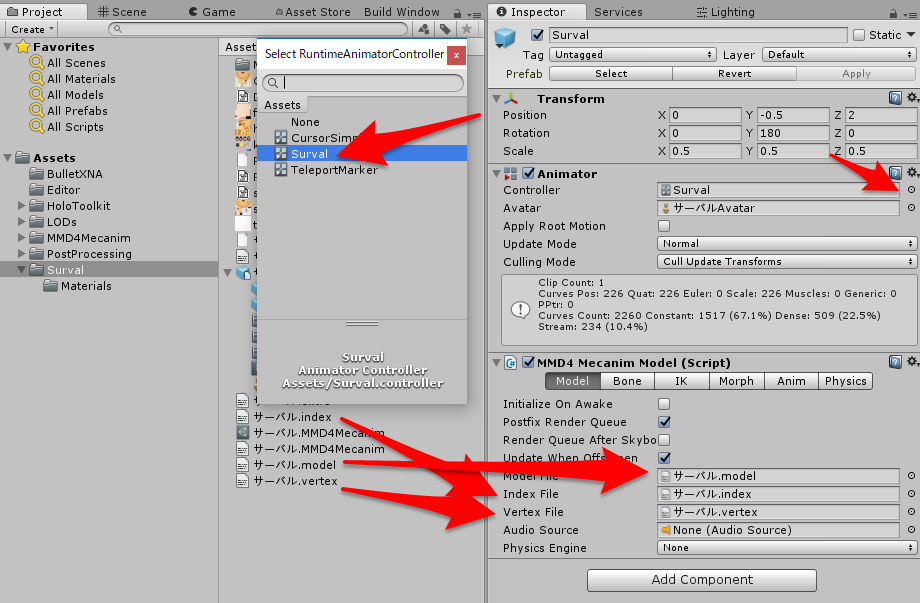Toggle Postfix Render Queue checkbox
The width and height of the screenshot is (920, 603).
coord(664,422)
